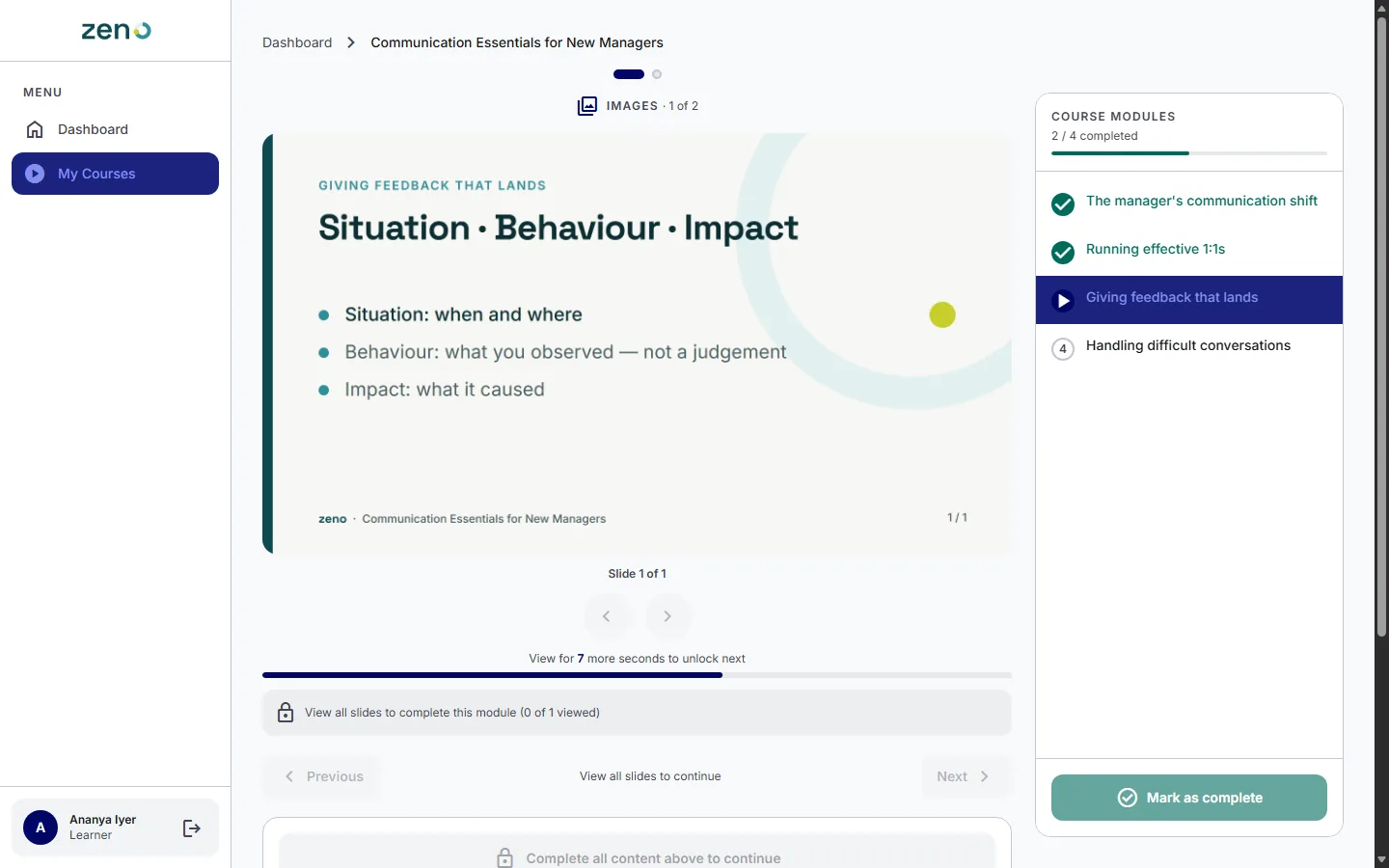Click the logout icon beside Ananya Iyer

pyautogui.click(x=192, y=827)
